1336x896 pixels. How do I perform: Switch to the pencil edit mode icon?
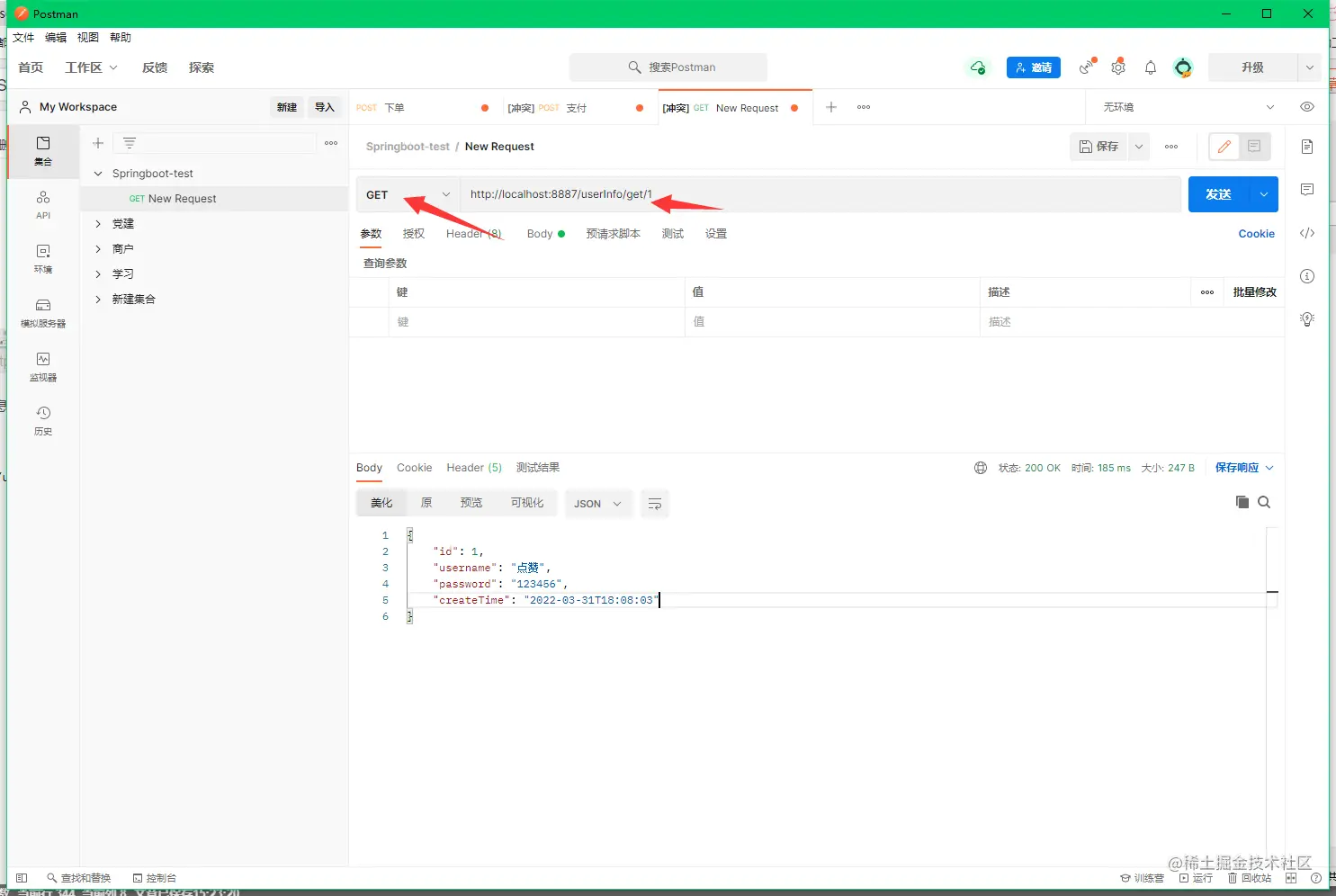(x=1224, y=147)
